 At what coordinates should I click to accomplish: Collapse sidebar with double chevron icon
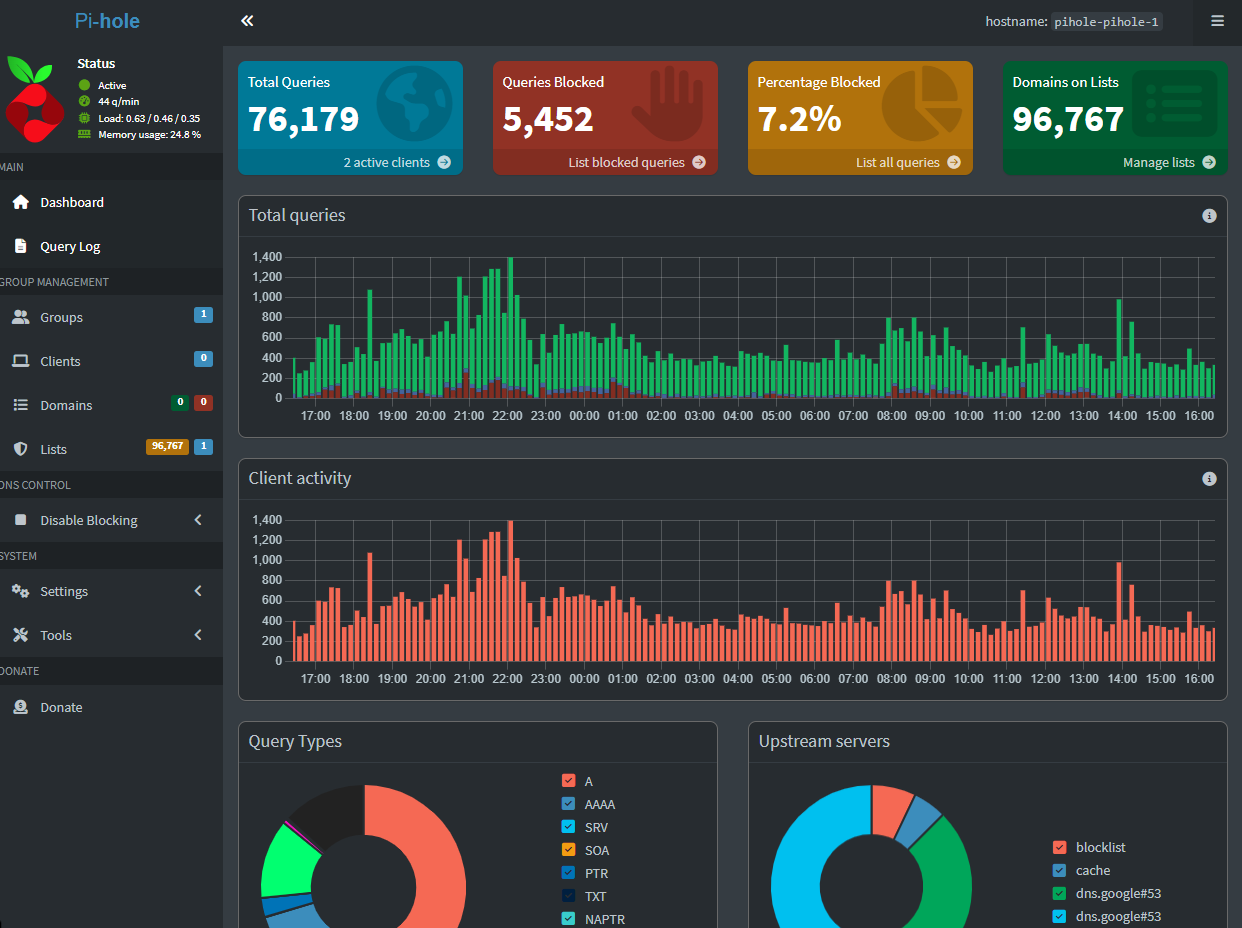[247, 21]
